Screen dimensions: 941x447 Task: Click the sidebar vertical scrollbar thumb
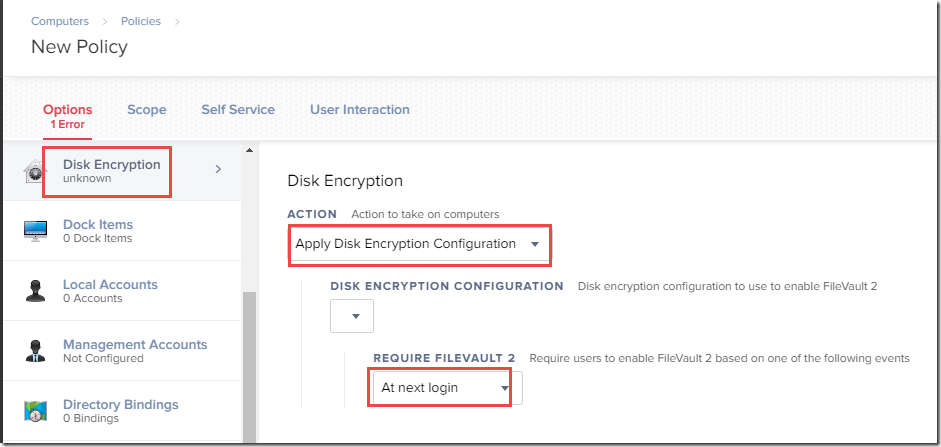(x=250, y=367)
